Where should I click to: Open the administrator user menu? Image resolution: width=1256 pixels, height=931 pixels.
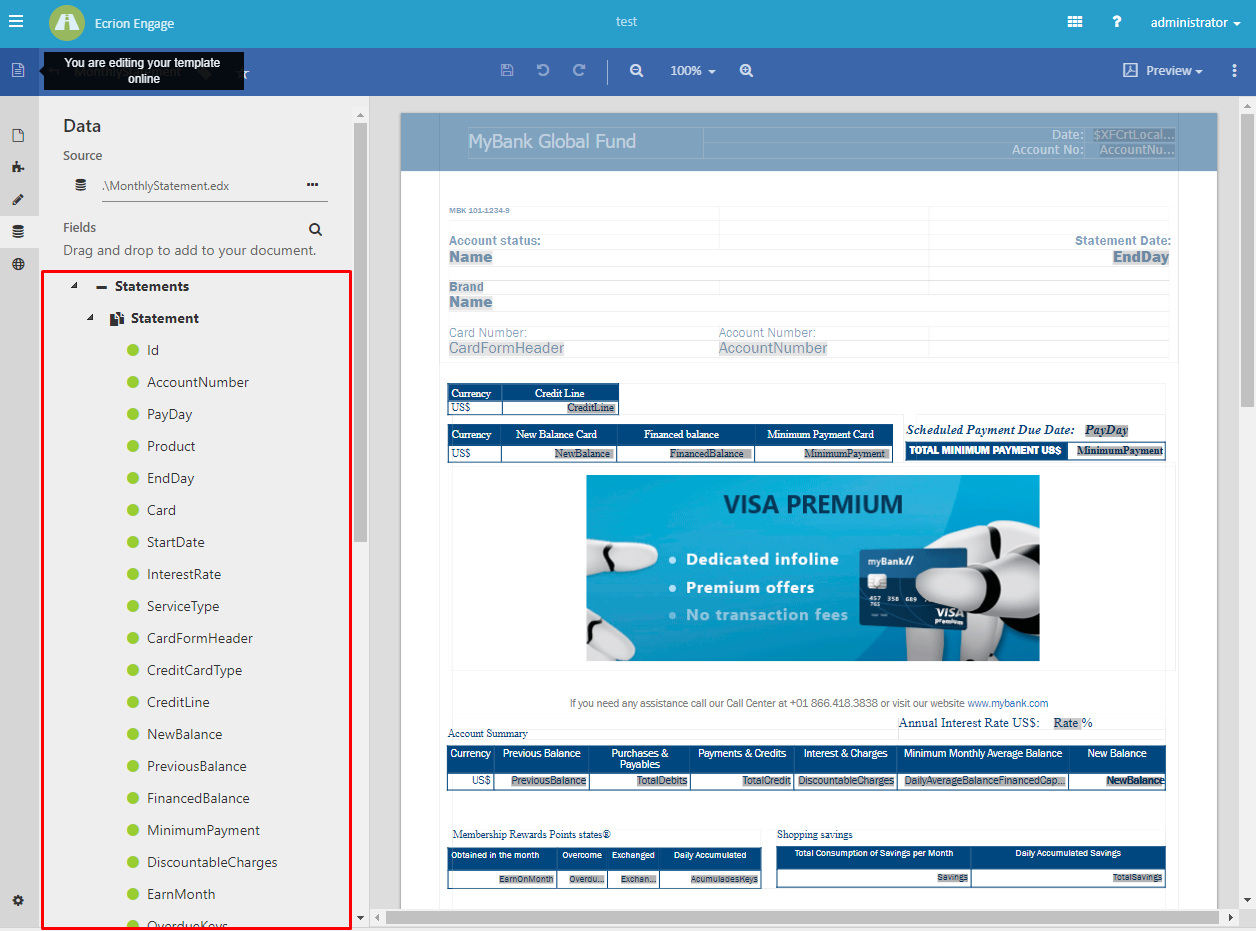[1195, 22]
